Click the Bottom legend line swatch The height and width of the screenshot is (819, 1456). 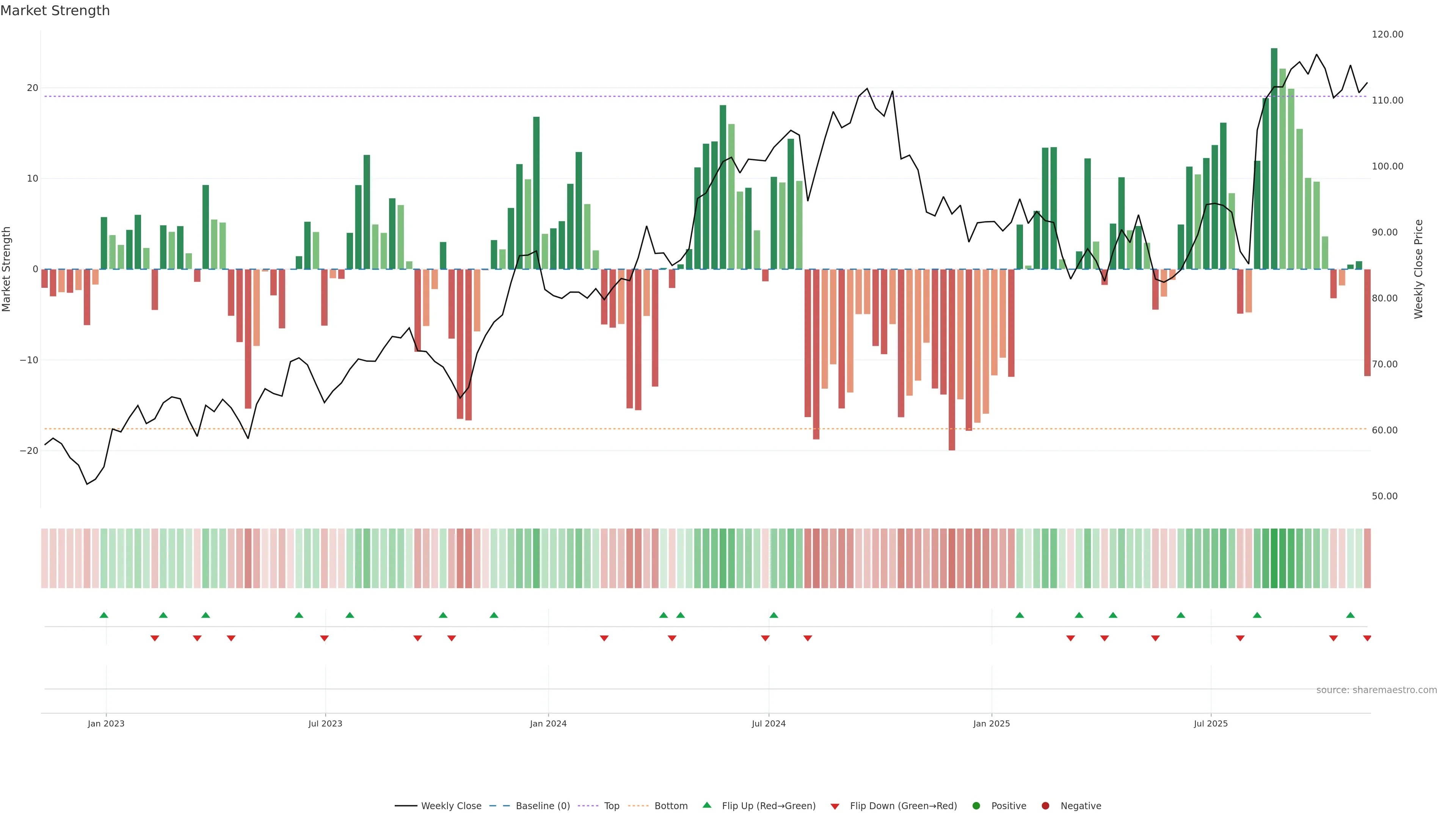point(638,805)
